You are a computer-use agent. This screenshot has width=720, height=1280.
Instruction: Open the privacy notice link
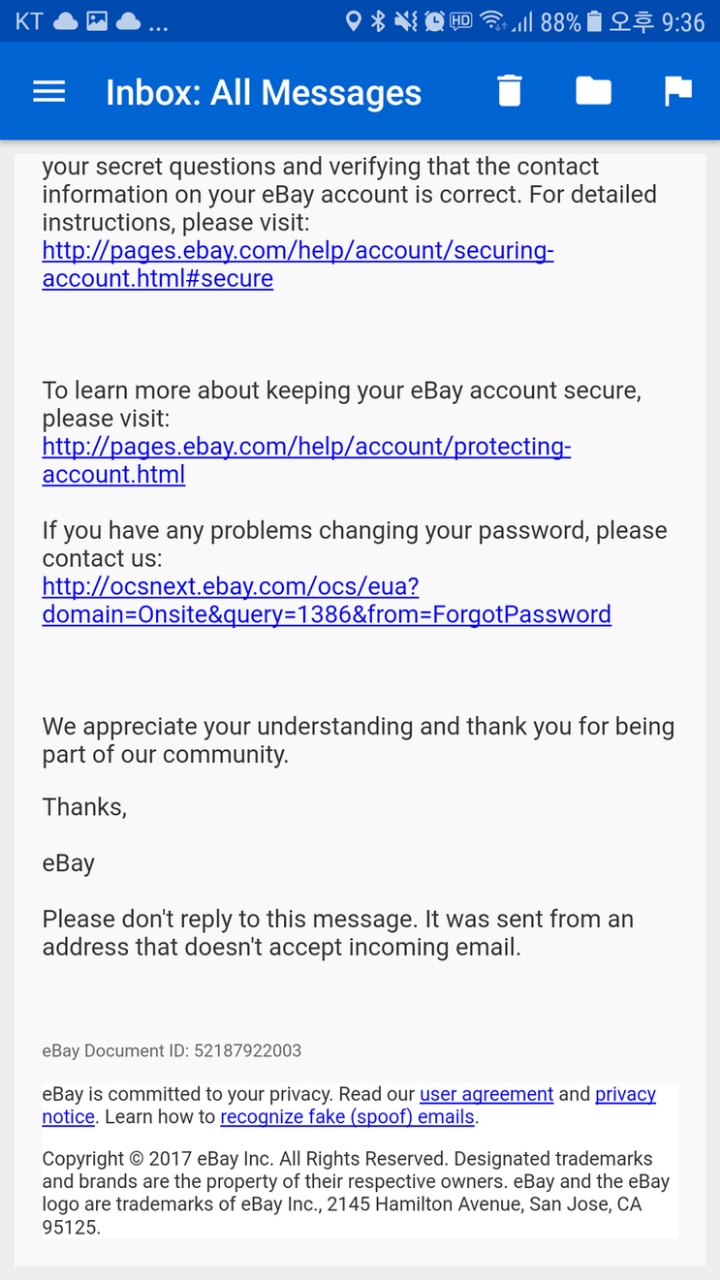coord(625,1094)
